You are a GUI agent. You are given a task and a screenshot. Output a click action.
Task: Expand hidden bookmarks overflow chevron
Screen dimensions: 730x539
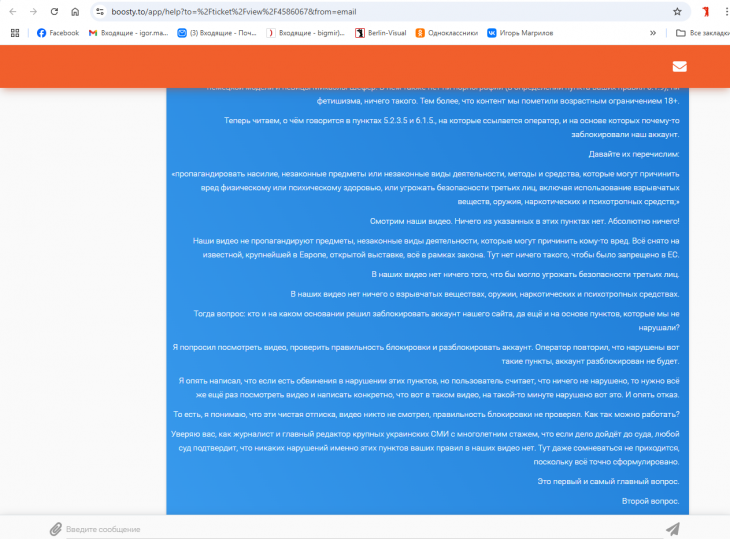coord(653,33)
